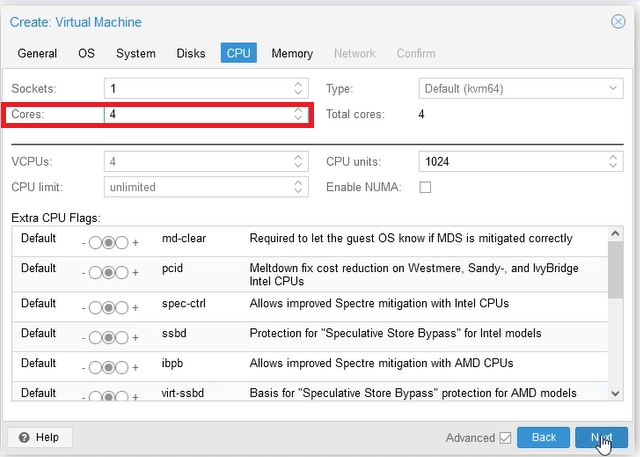Click the Cores spinner arrows
Screen dimensions: 640x457
pos(298,115)
